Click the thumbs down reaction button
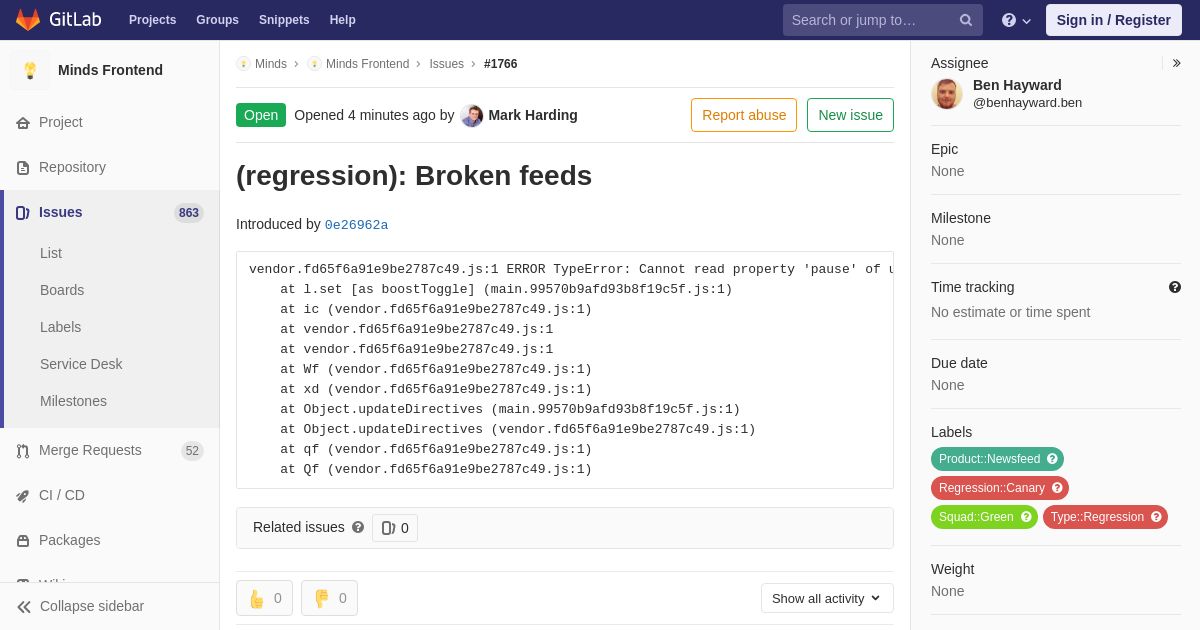The height and width of the screenshot is (630, 1200). tap(329, 598)
